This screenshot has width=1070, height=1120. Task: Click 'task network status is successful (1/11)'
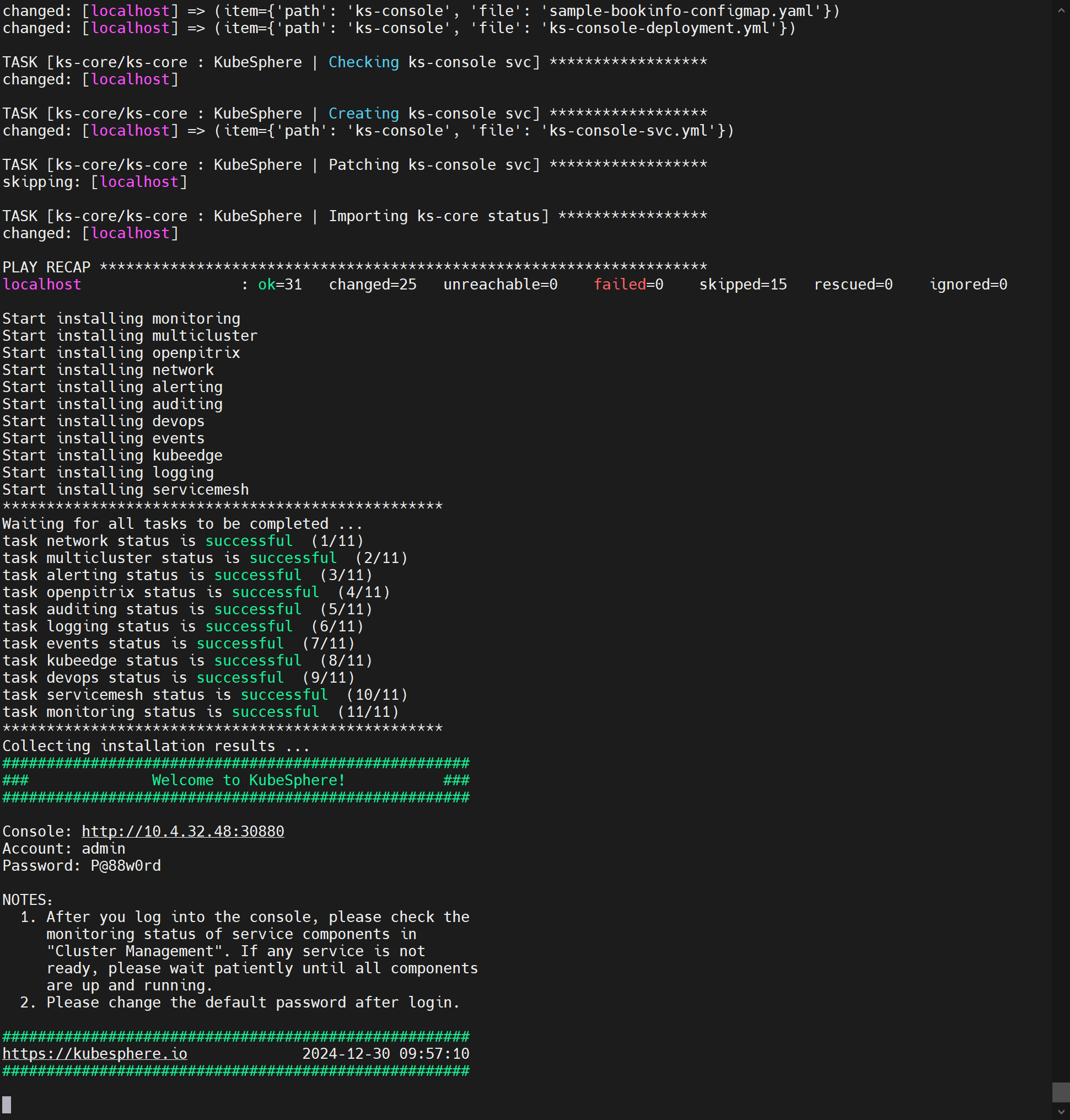[182, 541]
